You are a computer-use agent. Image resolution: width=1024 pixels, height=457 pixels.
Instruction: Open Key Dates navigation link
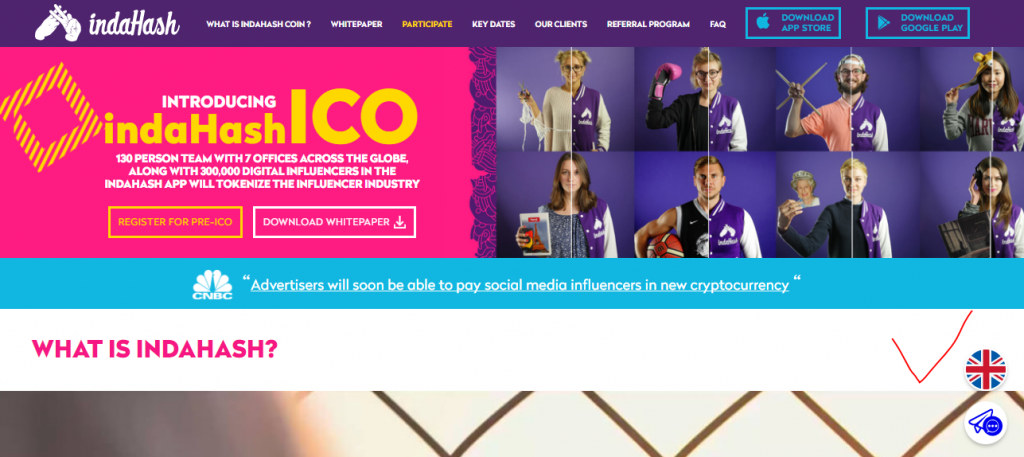tap(494, 24)
